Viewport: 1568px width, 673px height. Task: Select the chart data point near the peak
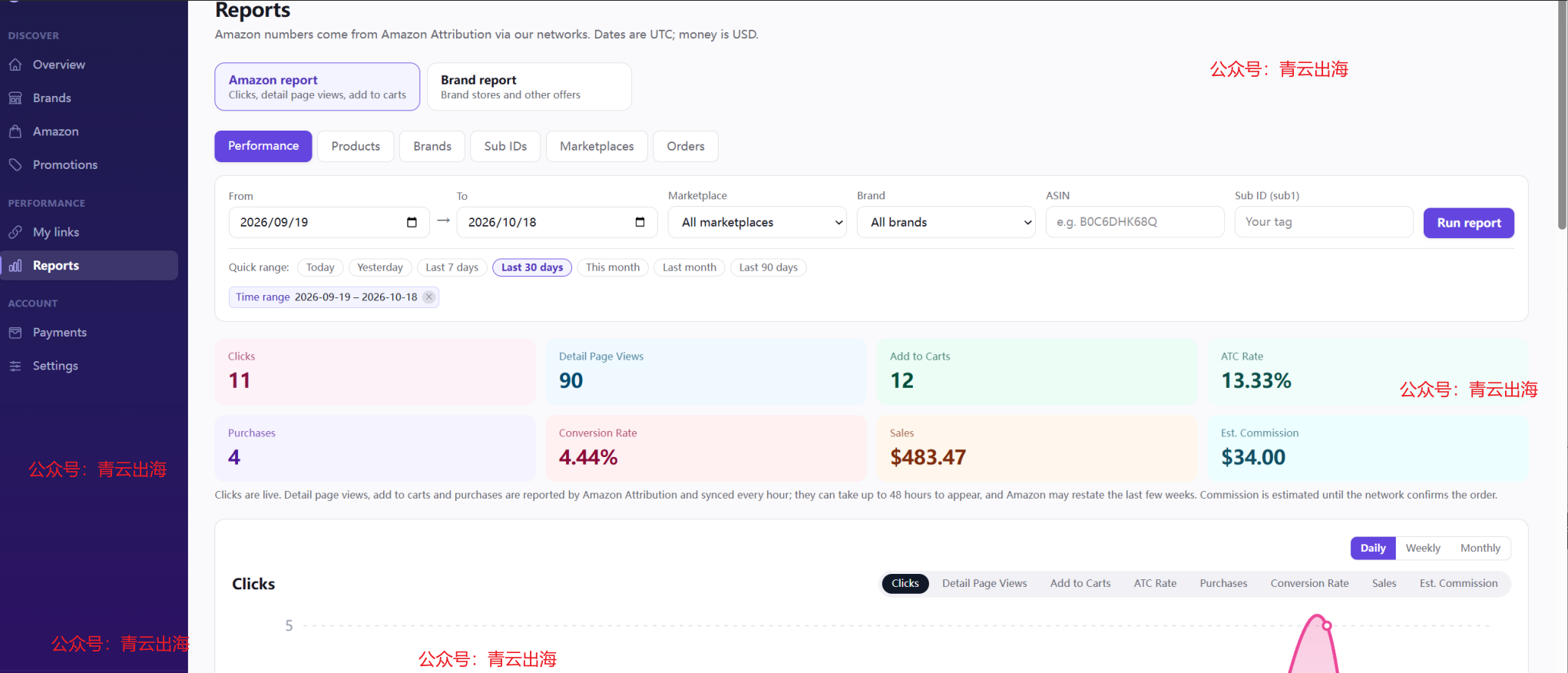coord(1327,625)
